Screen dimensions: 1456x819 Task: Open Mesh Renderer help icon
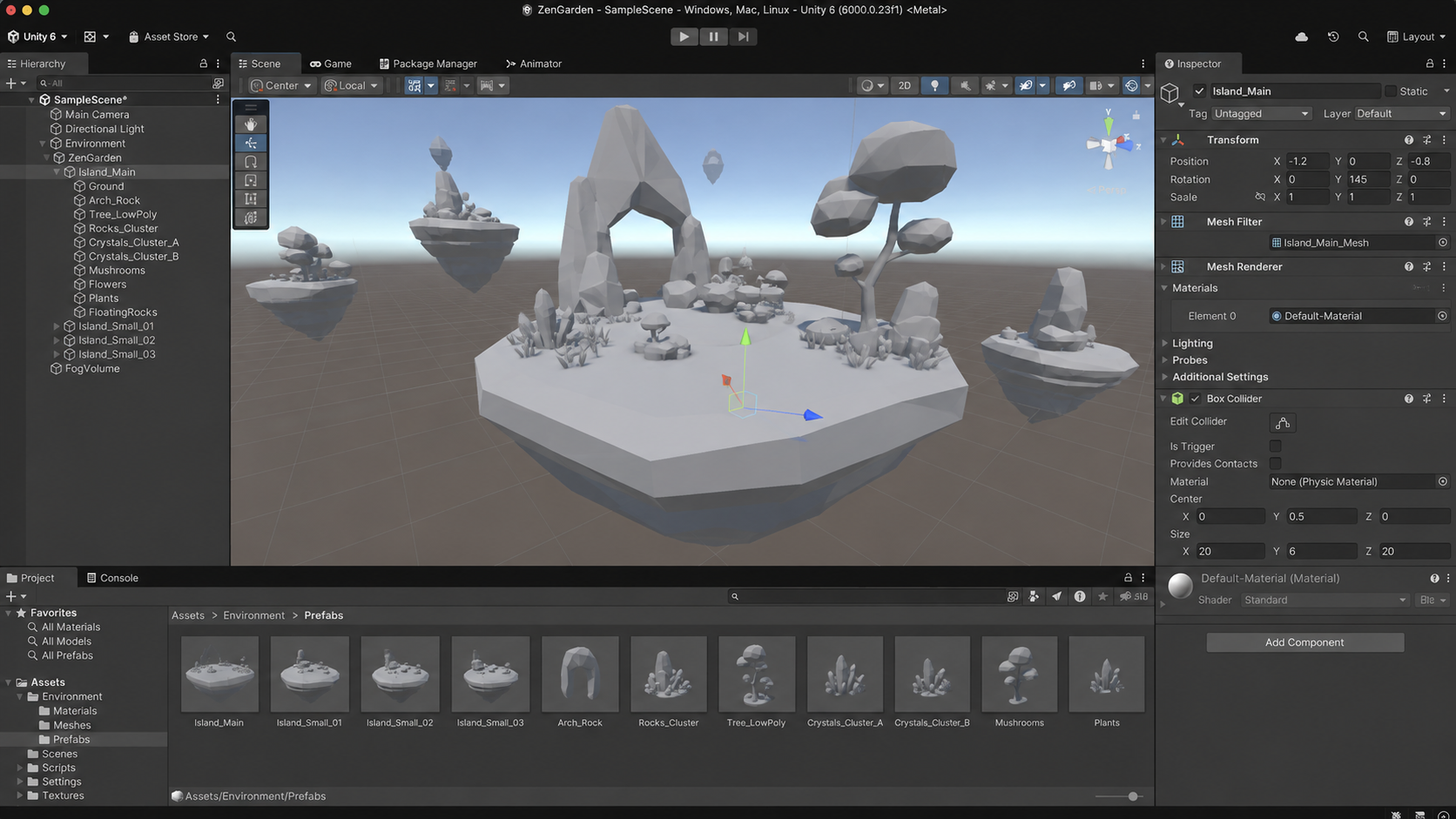(1408, 267)
